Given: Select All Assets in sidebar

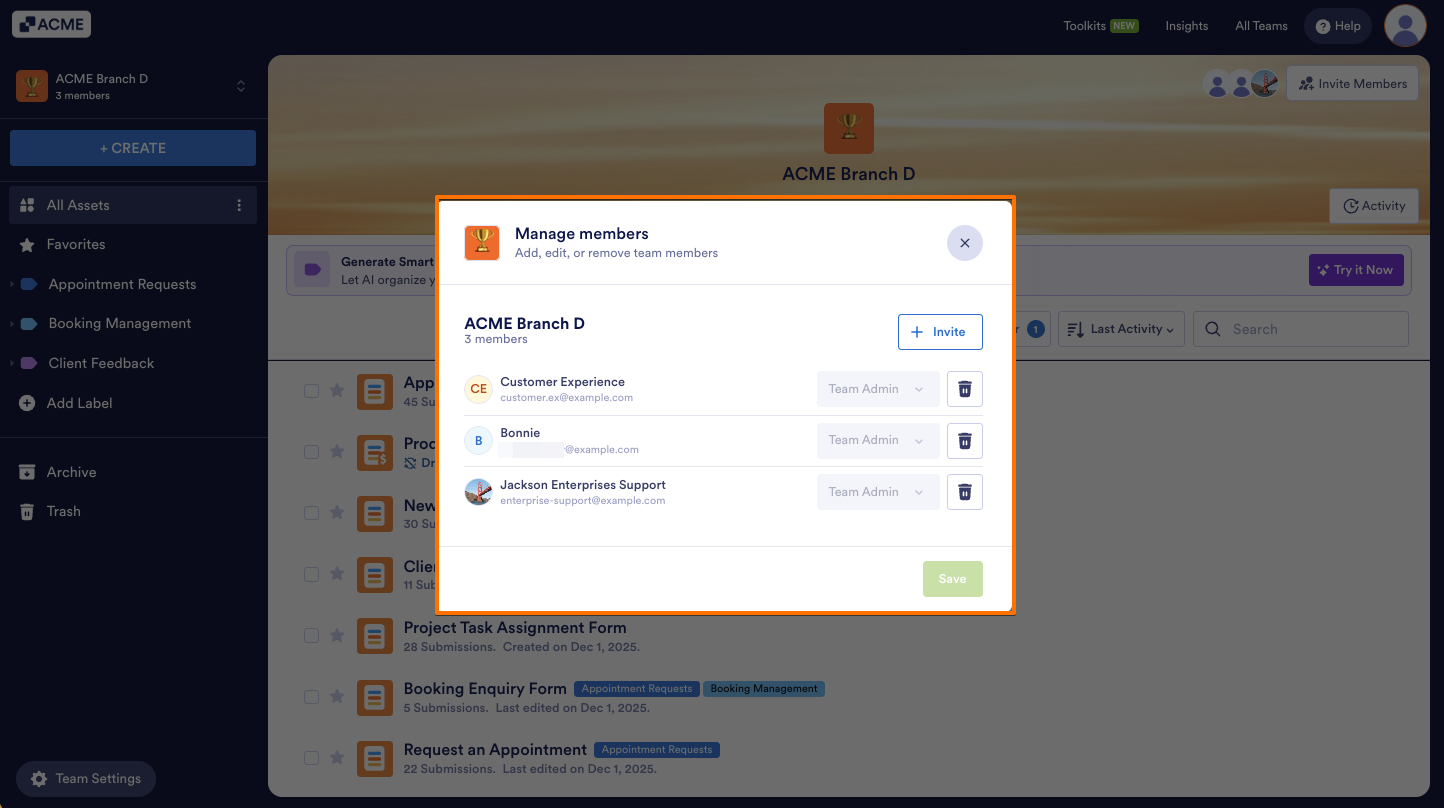Looking at the screenshot, I should click(133, 205).
